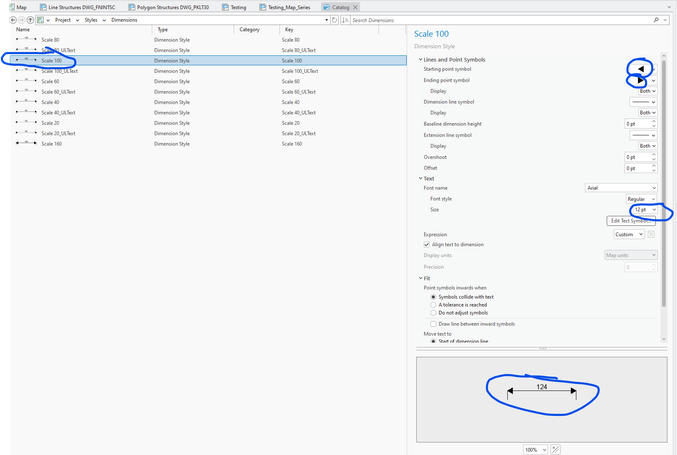Switch to the Map tab
Image resolution: width=677 pixels, height=455 pixels.
[18, 7]
